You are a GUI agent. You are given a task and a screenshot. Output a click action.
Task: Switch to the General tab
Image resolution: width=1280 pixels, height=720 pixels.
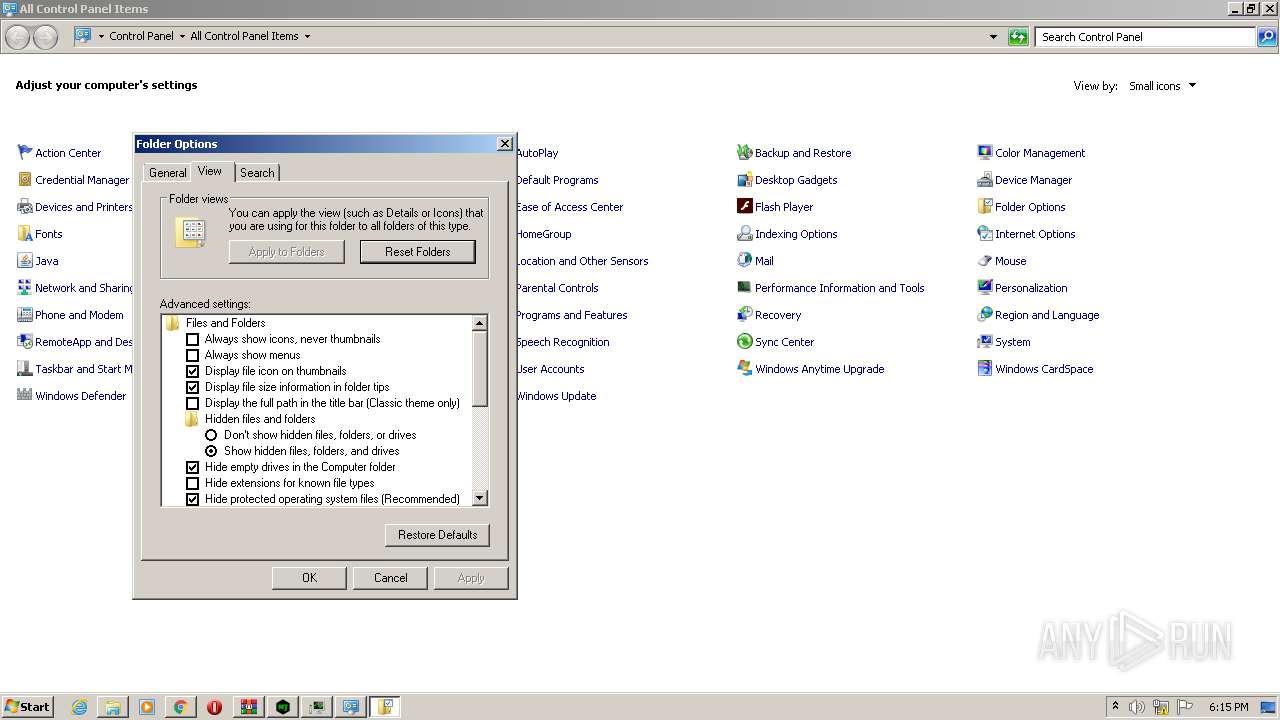pos(168,173)
